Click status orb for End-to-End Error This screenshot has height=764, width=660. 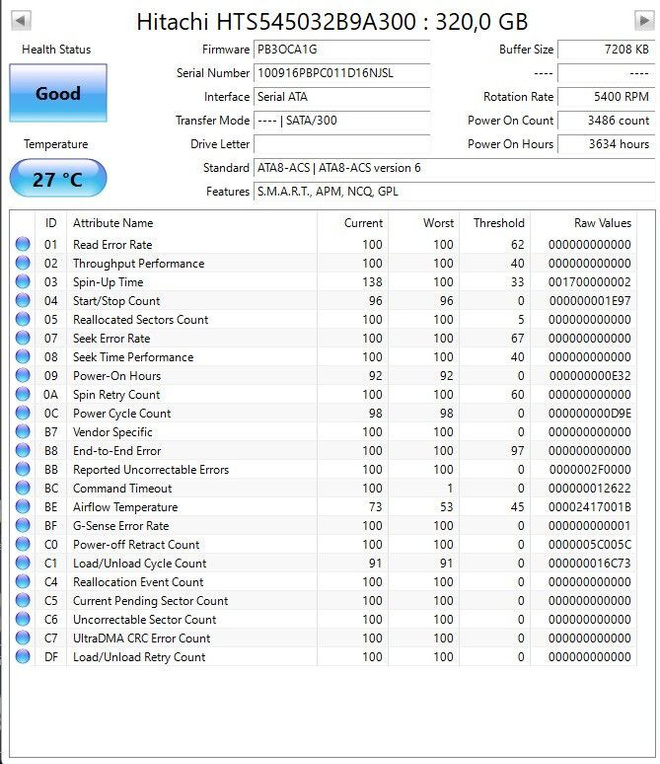click(22, 451)
